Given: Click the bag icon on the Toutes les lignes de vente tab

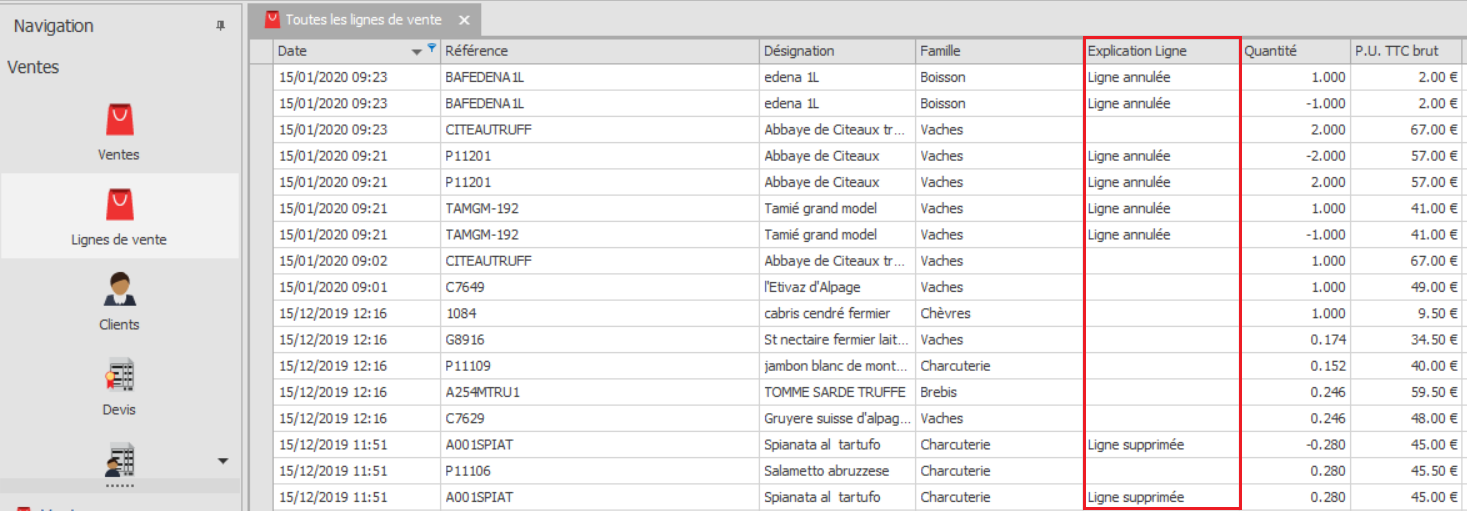Looking at the screenshot, I should [272, 19].
